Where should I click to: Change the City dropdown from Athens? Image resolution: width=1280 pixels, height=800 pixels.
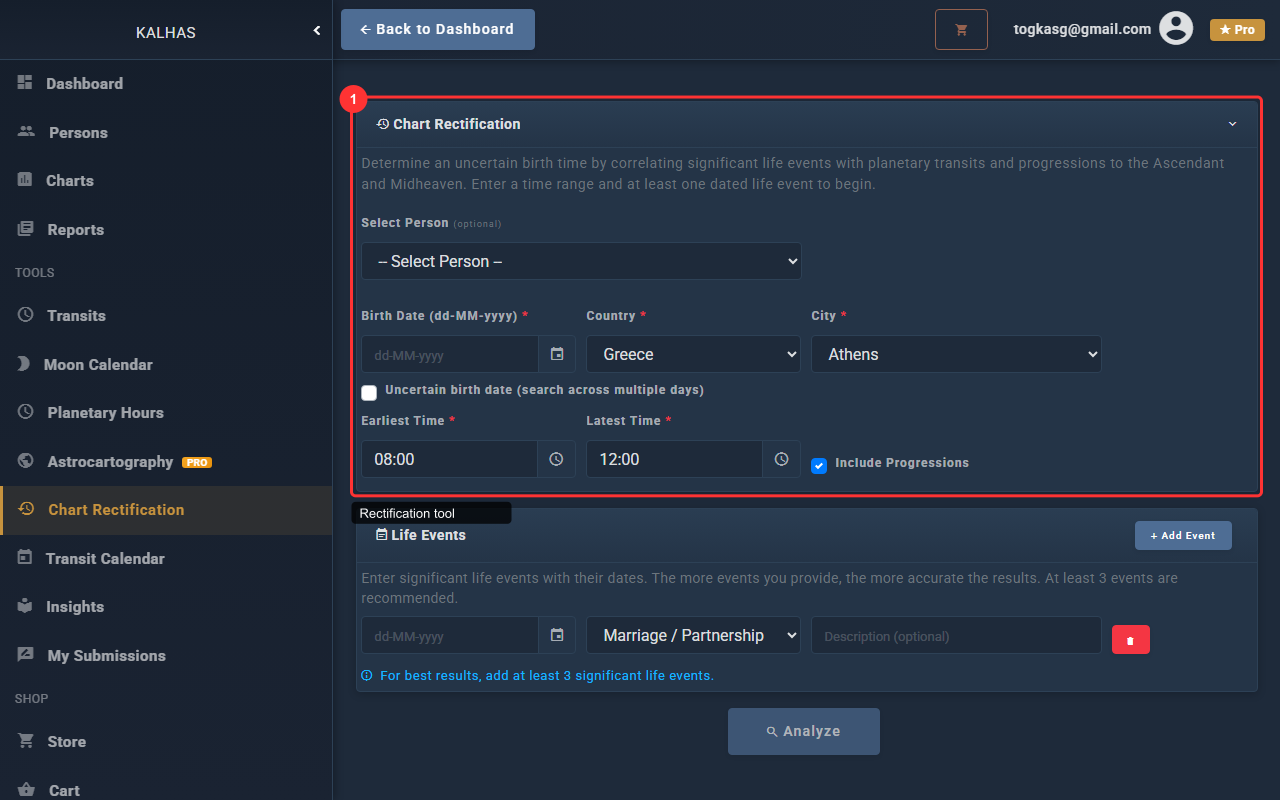click(x=955, y=354)
